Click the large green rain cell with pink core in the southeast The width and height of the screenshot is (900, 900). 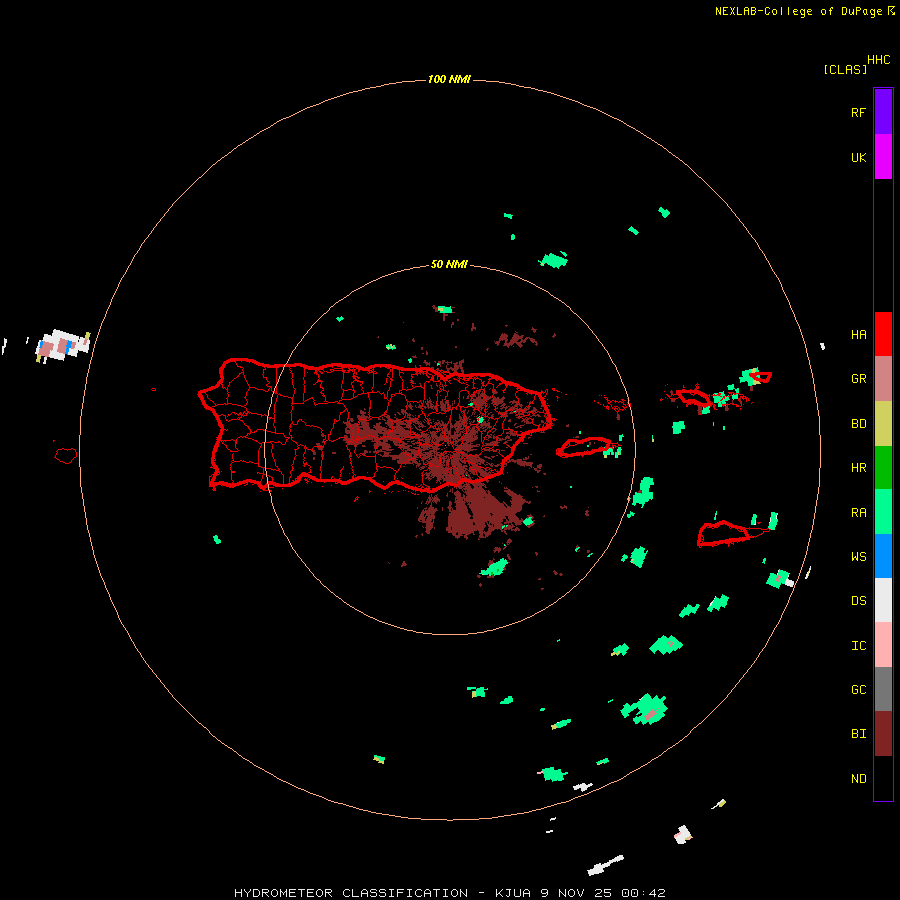pyautogui.click(x=645, y=709)
